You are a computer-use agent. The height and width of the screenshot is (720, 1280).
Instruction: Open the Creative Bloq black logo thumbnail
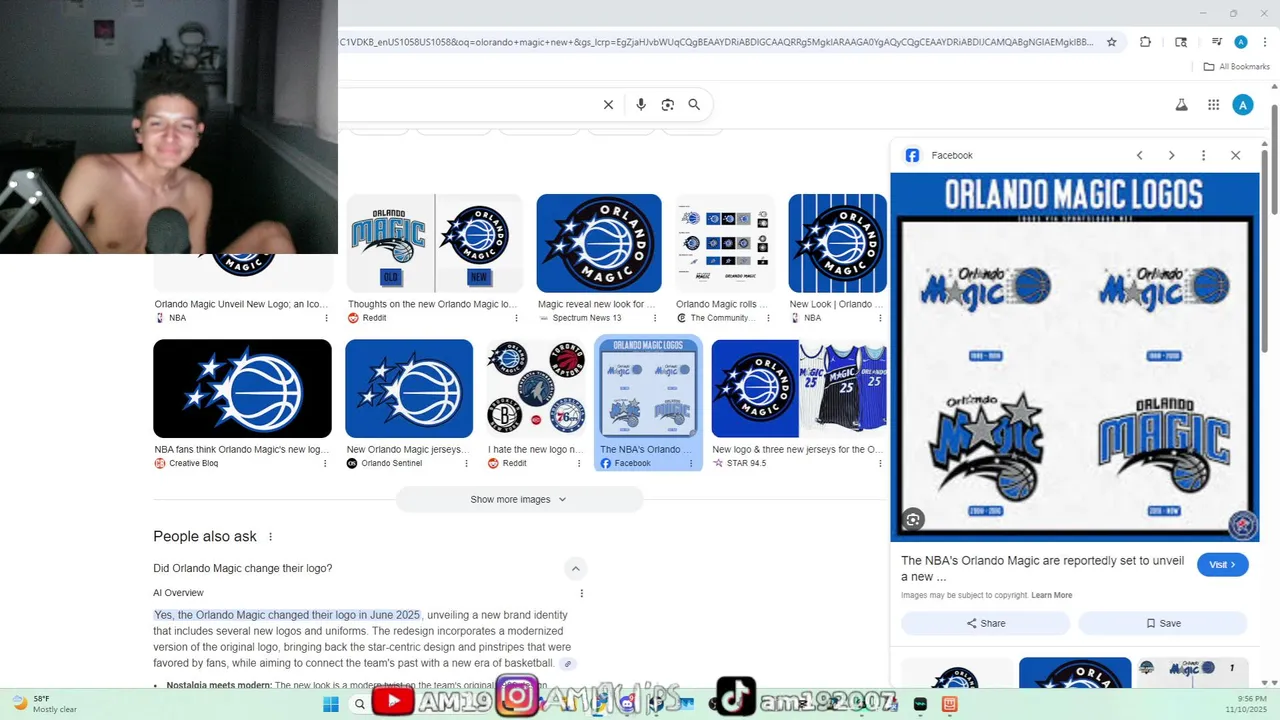[x=242, y=388]
